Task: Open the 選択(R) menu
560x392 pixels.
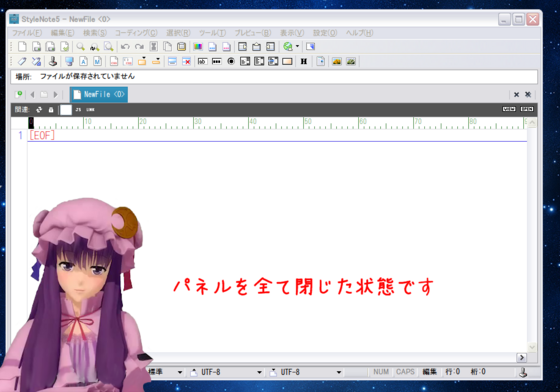Action: 178,33
